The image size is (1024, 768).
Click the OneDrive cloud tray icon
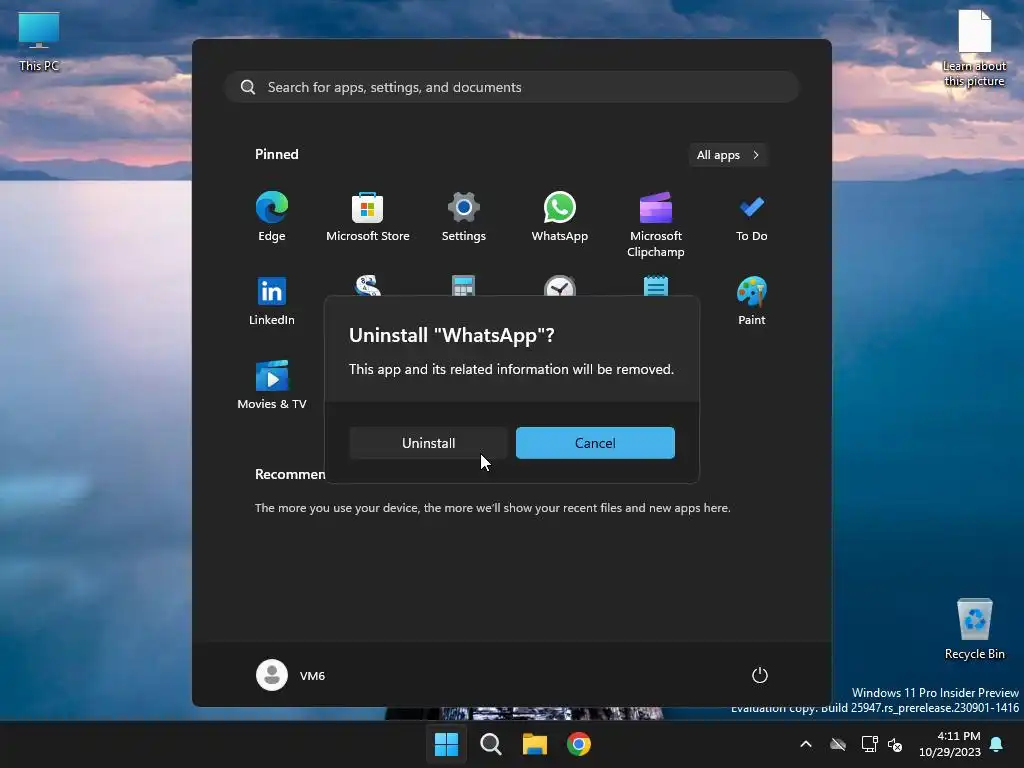pos(838,744)
